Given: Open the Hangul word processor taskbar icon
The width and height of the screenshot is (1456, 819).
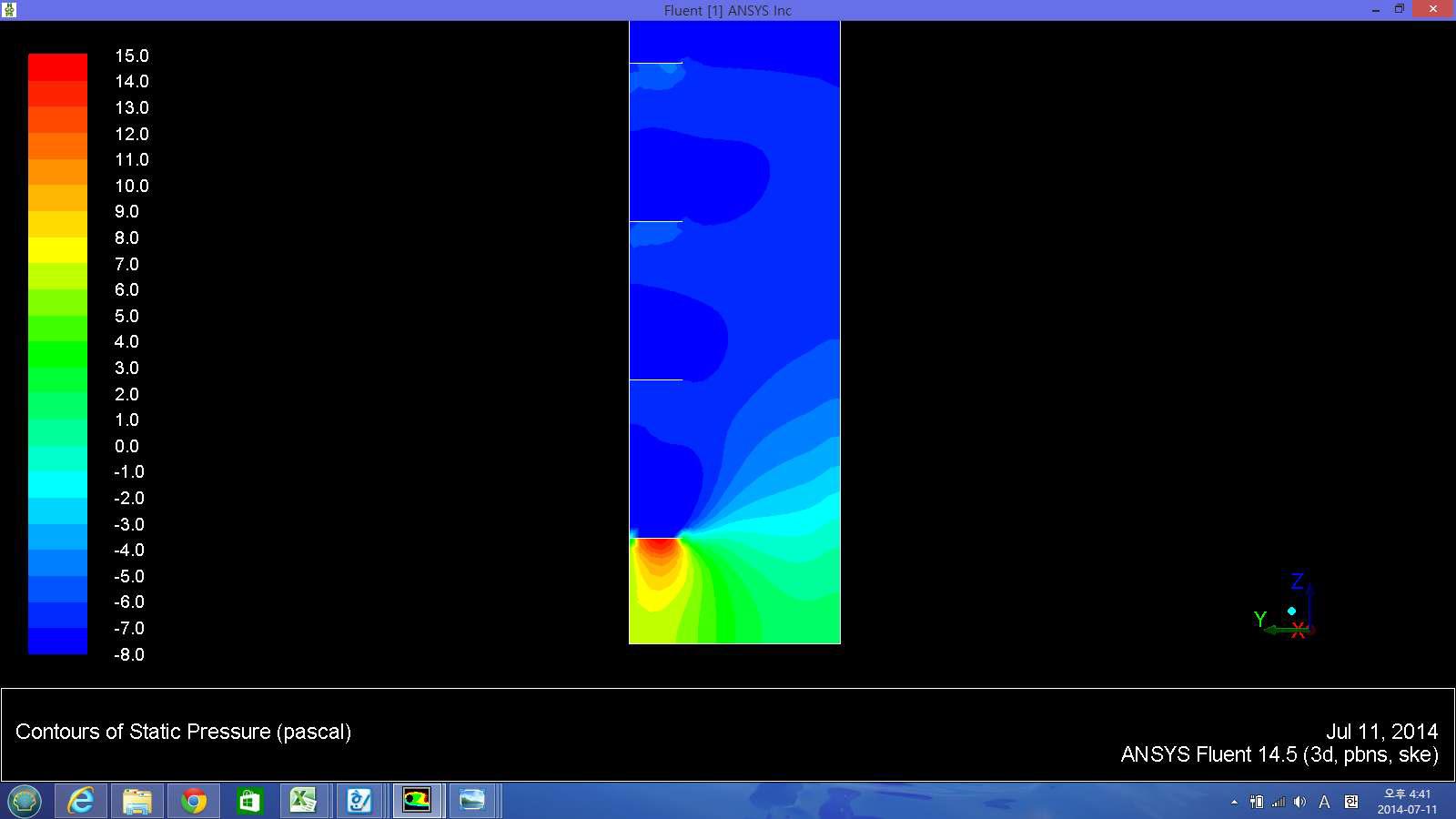Looking at the screenshot, I should (x=359, y=801).
